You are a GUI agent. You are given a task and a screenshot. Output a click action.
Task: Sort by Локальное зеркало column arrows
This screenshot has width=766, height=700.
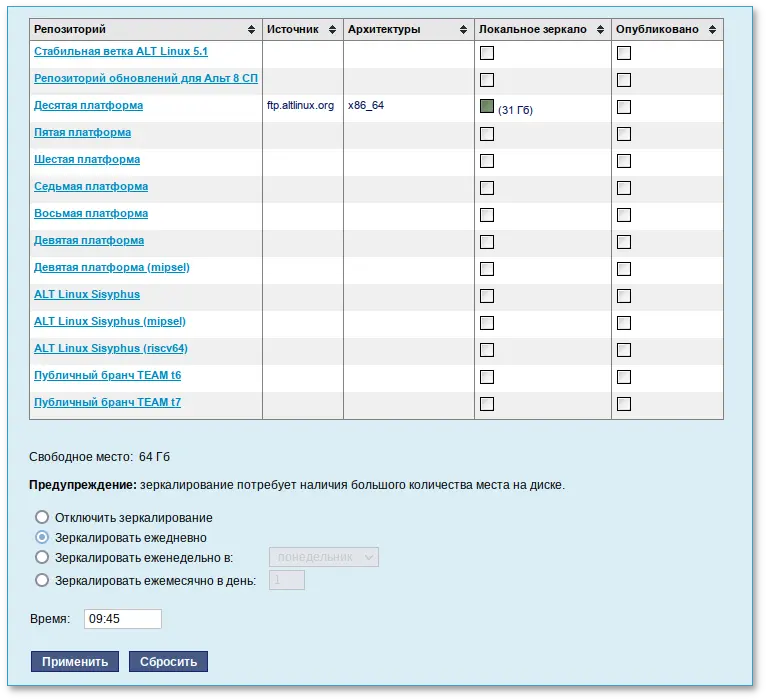point(600,29)
